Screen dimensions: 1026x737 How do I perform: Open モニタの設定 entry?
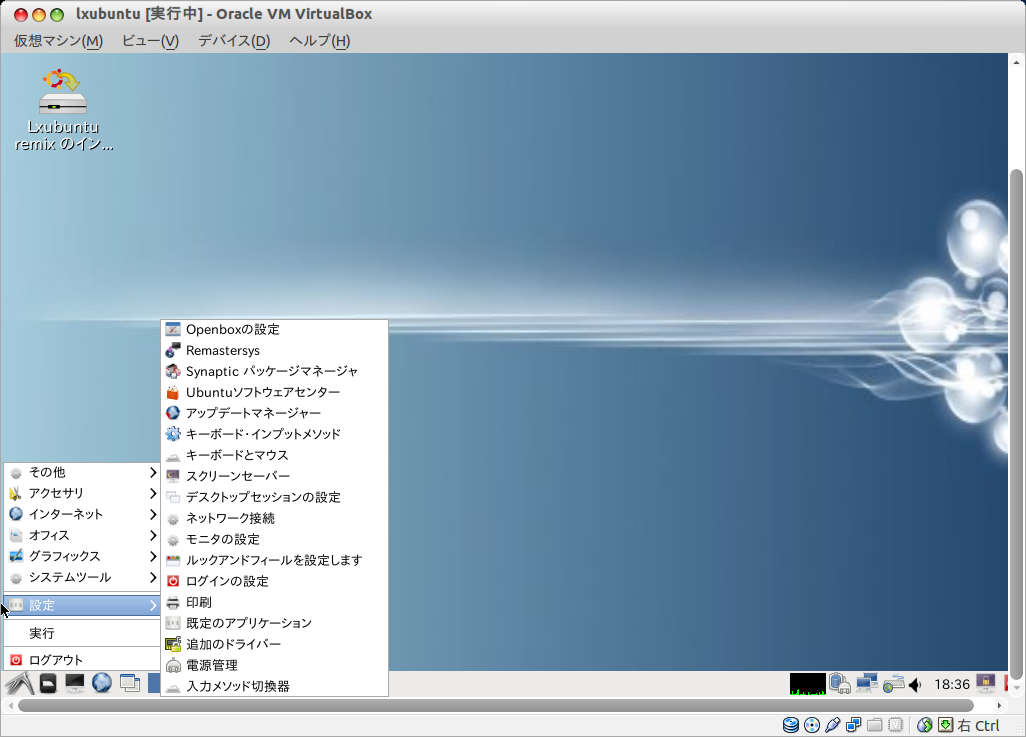pos(274,539)
